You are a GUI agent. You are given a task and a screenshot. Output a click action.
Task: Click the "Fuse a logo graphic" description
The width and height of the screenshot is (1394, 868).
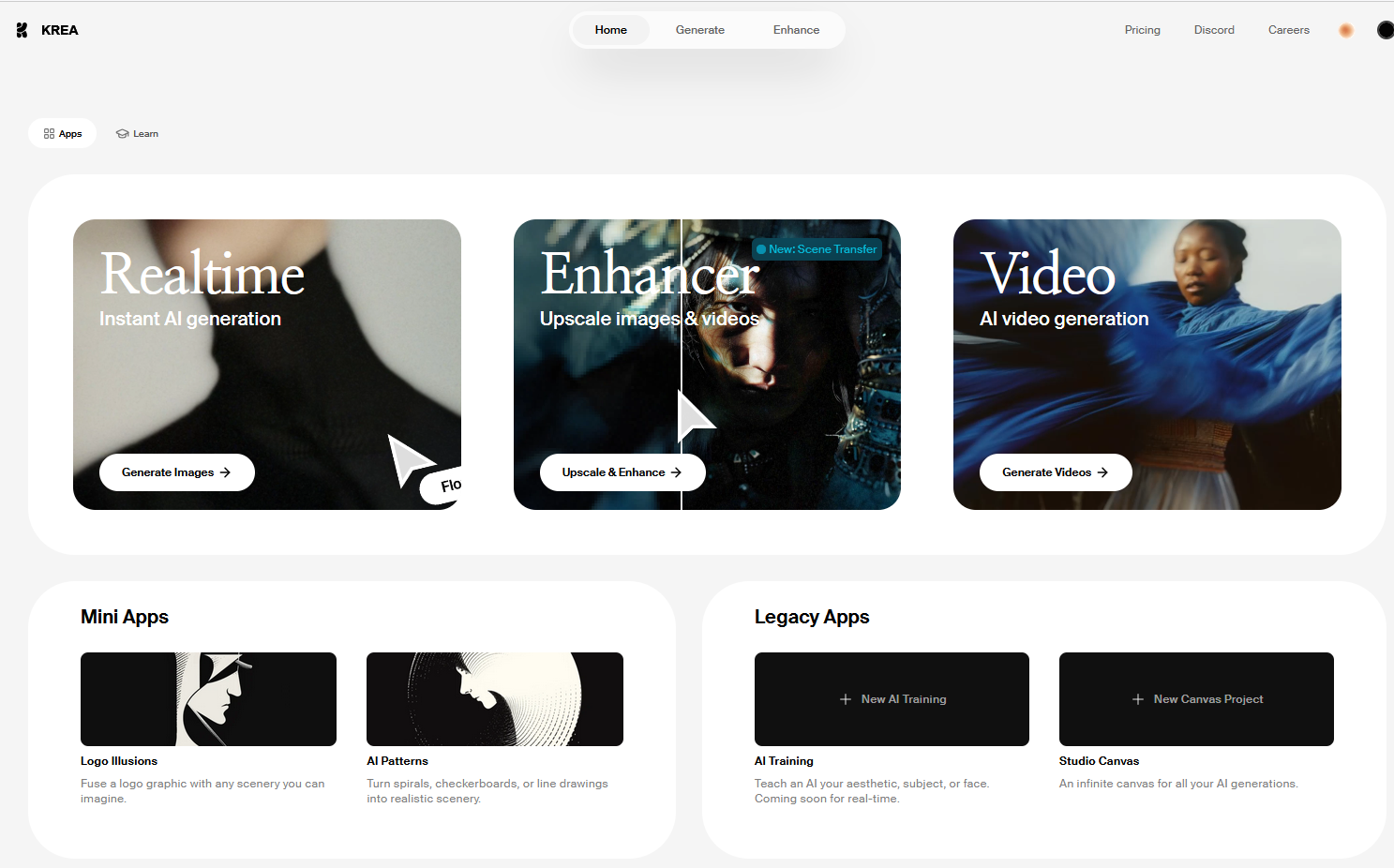point(202,791)
